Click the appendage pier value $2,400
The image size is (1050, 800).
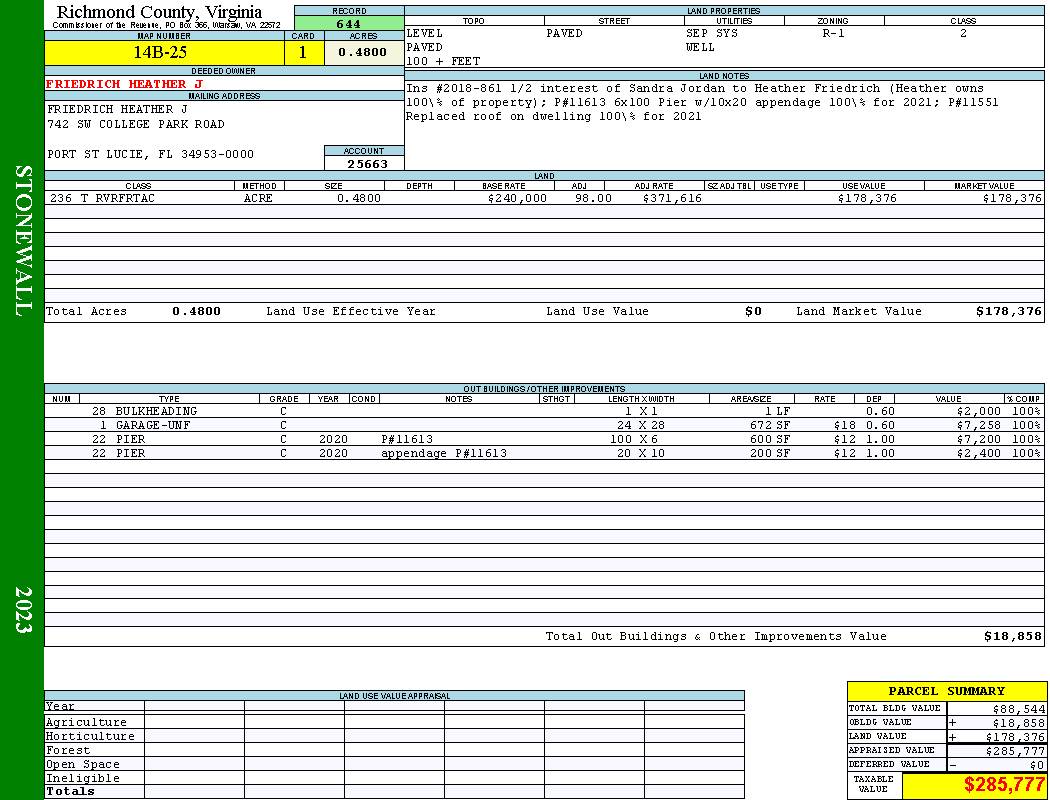[x=978, y=453]
